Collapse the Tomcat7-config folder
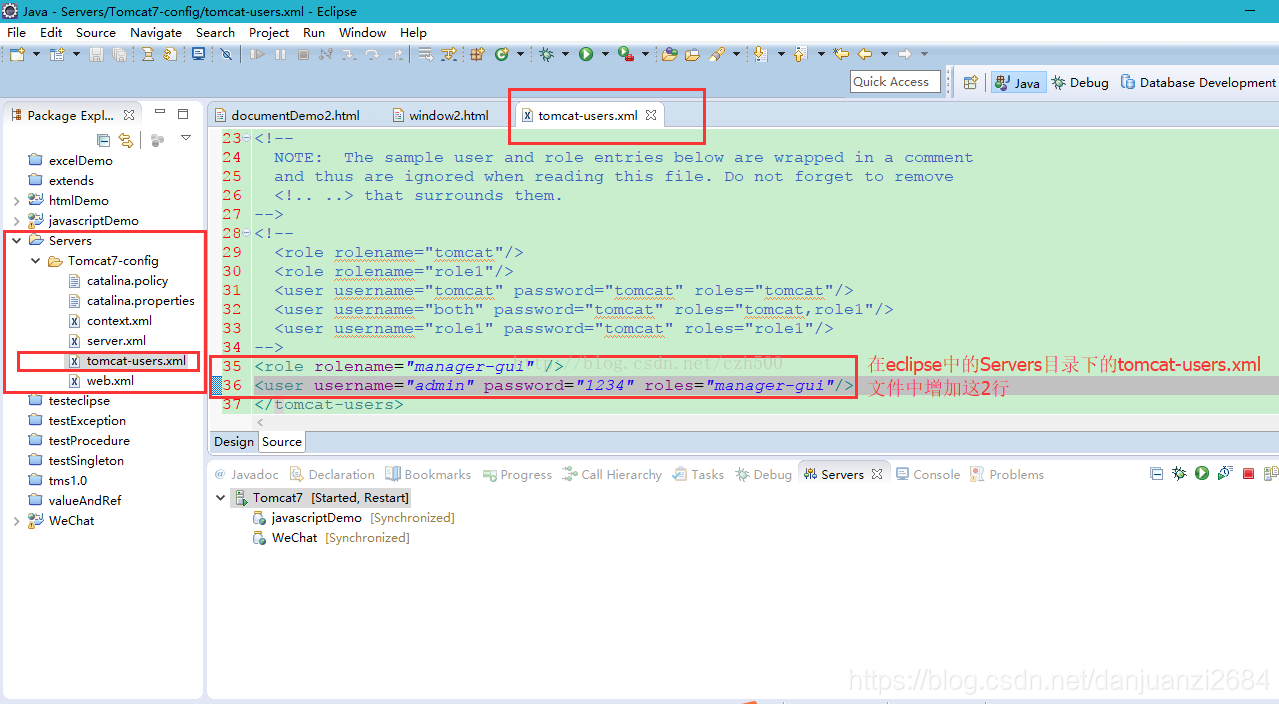 pyautogui.click(x=36, y=260)
